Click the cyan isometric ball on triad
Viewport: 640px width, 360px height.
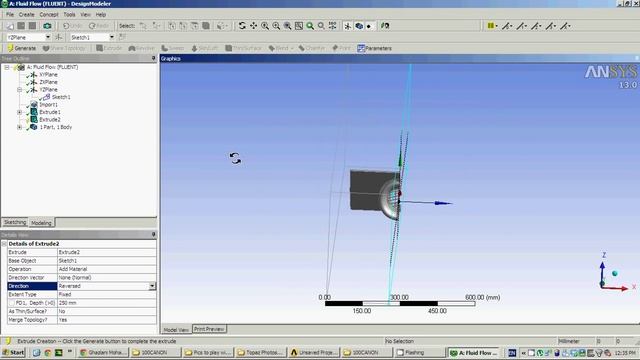pyautogui.click(x=615, y=273)
